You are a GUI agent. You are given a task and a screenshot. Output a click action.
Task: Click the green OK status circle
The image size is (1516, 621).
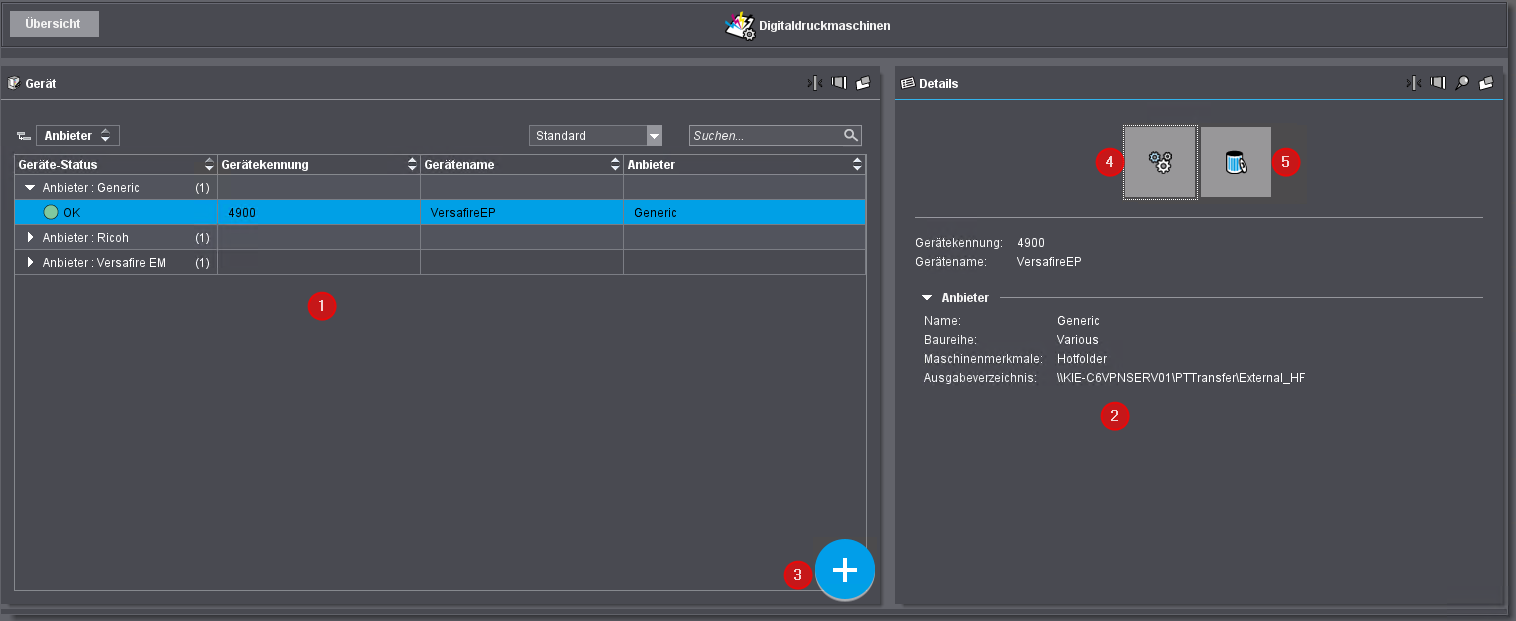(51, 212)
